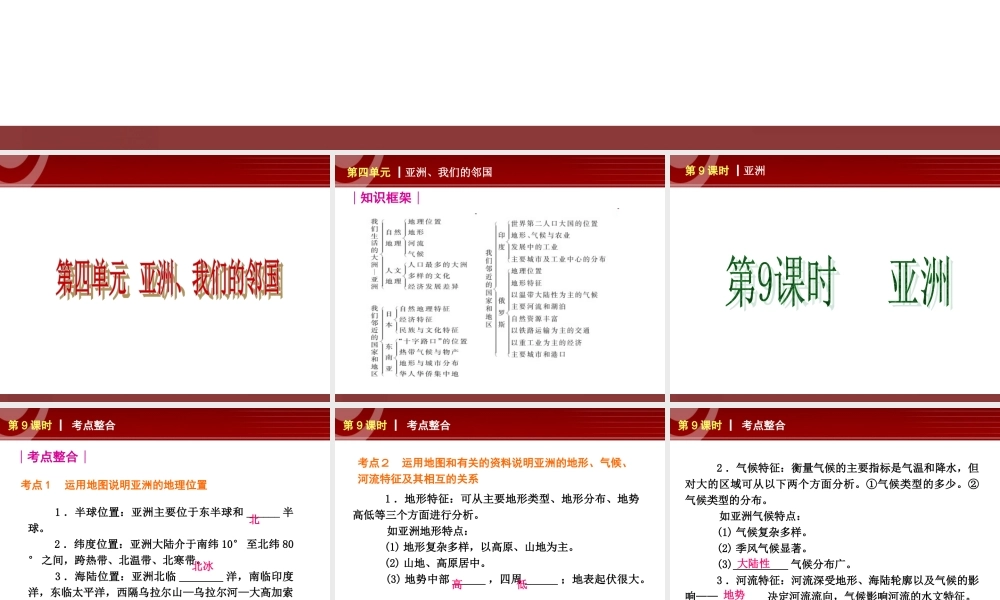This screenshot has width=1000, height=600.
Task: Collapse the 东南亚 branch node
Action: pos(388,357)
